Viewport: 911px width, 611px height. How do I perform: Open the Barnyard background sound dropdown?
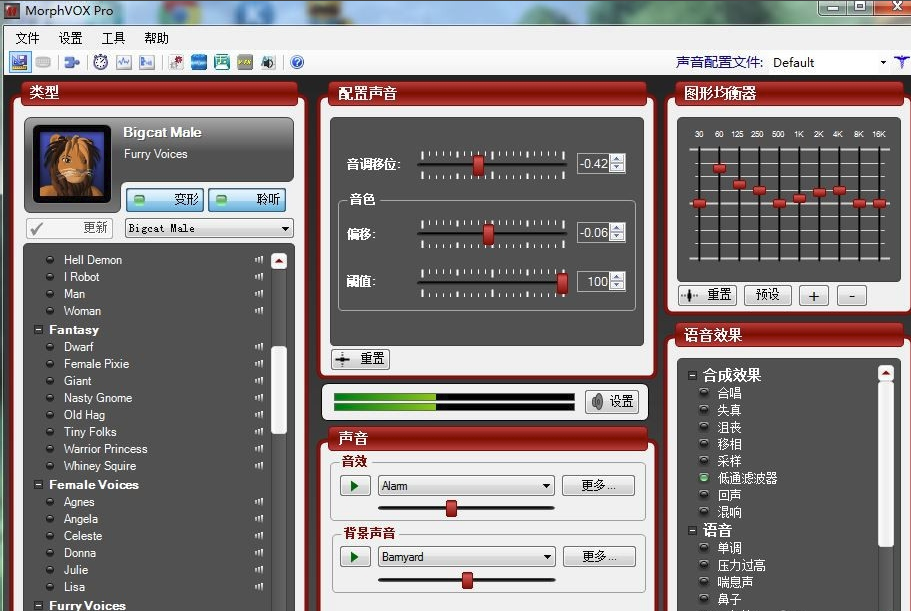click(x=546, y=555)
